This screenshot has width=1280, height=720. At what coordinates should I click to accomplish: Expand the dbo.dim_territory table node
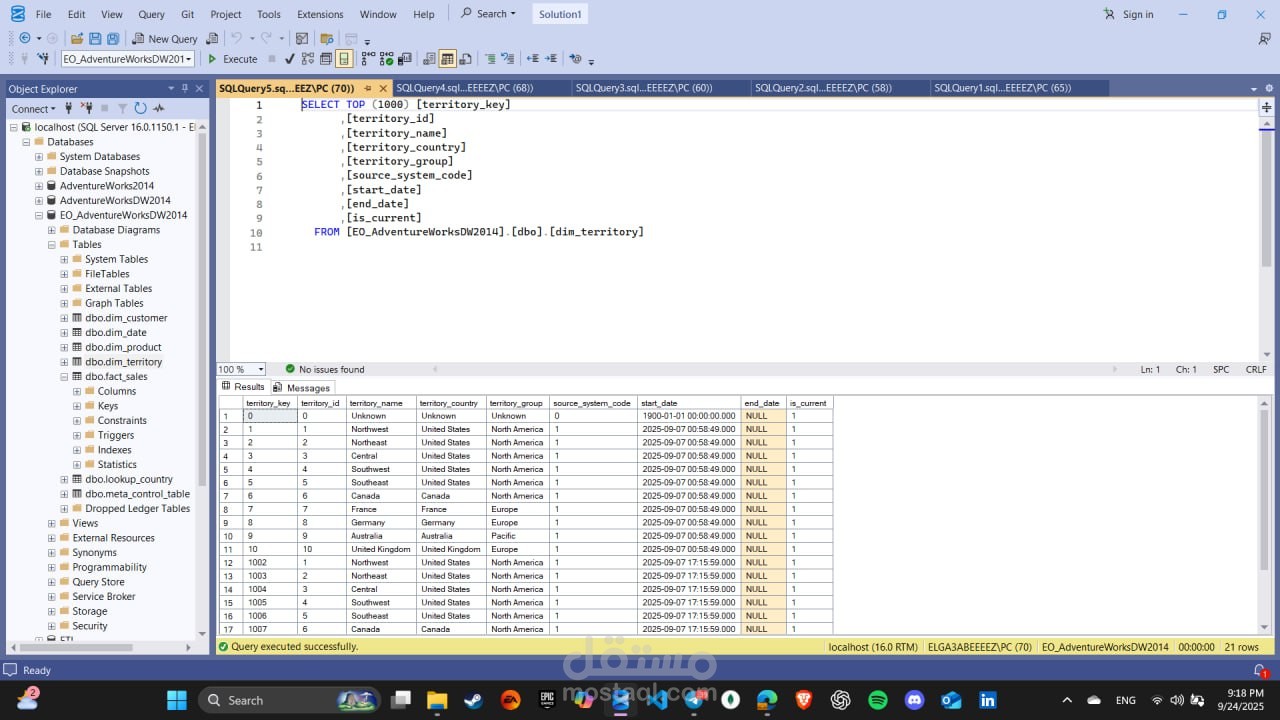point(65,362)
